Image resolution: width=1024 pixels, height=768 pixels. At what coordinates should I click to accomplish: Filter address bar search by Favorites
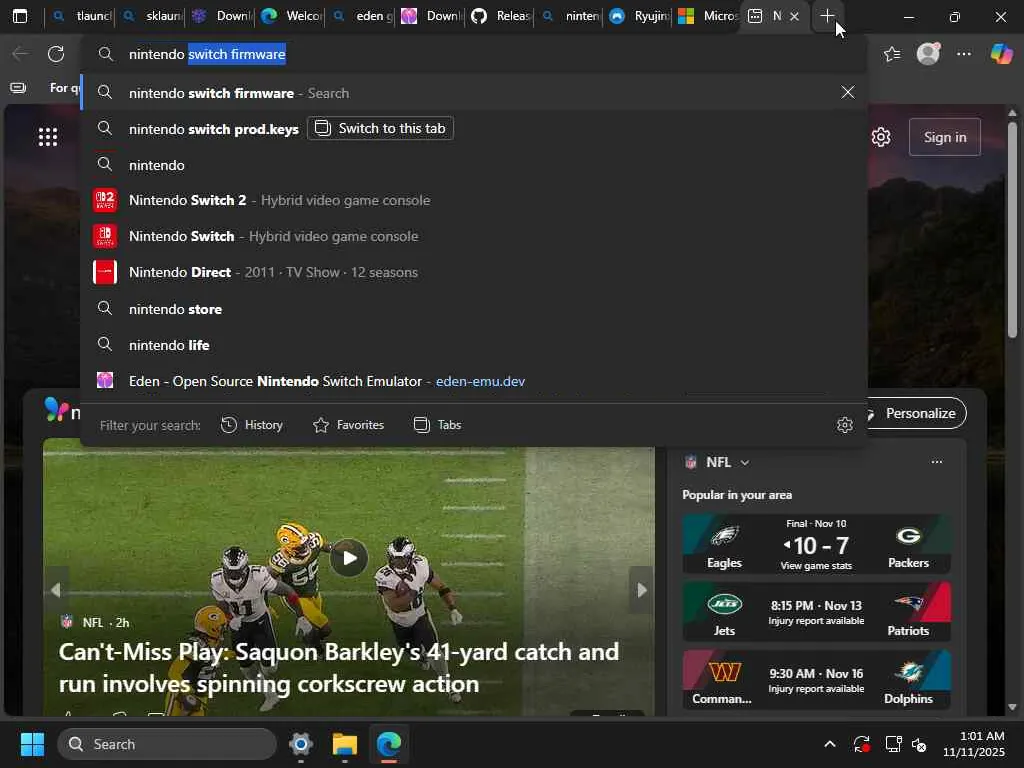click(349, 425)
